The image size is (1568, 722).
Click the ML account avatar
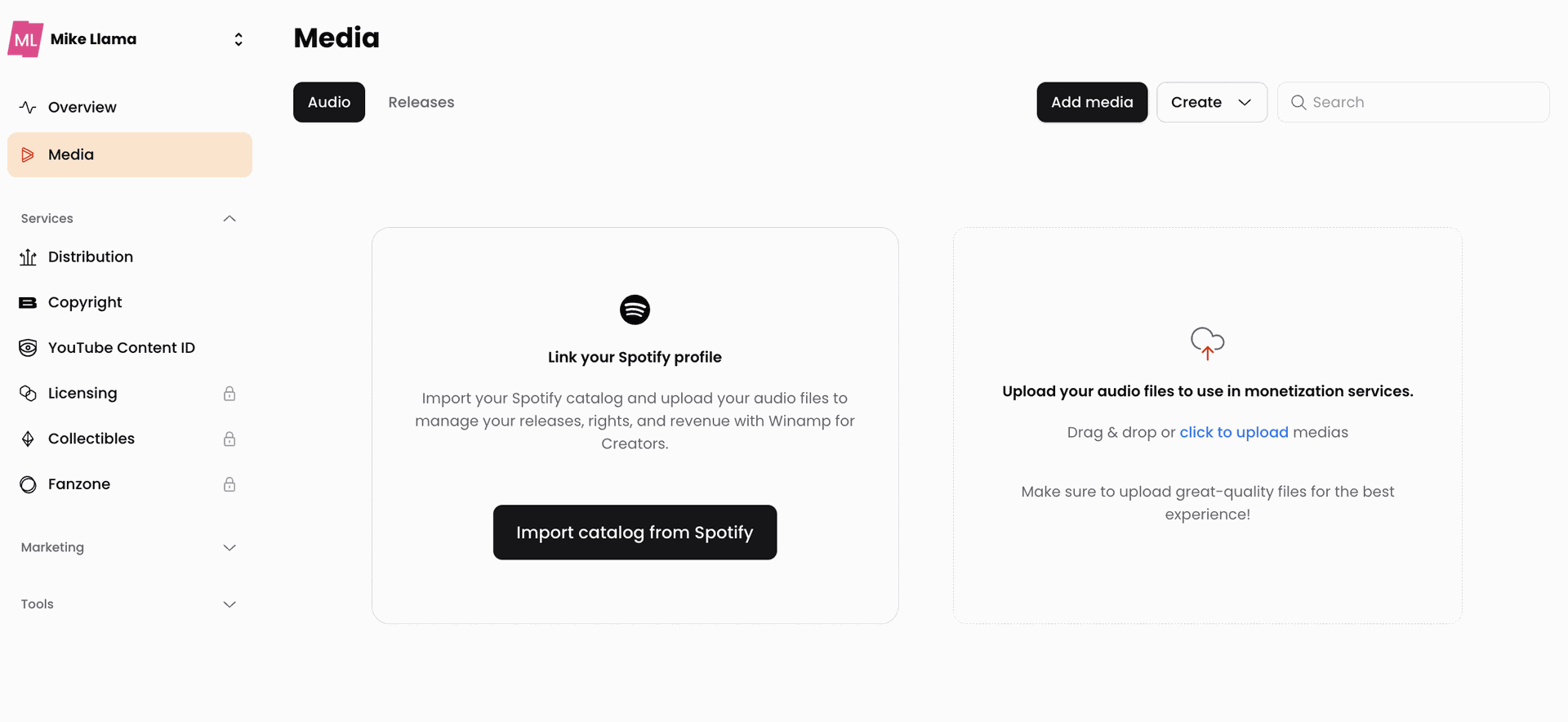[x=25, y=39]
